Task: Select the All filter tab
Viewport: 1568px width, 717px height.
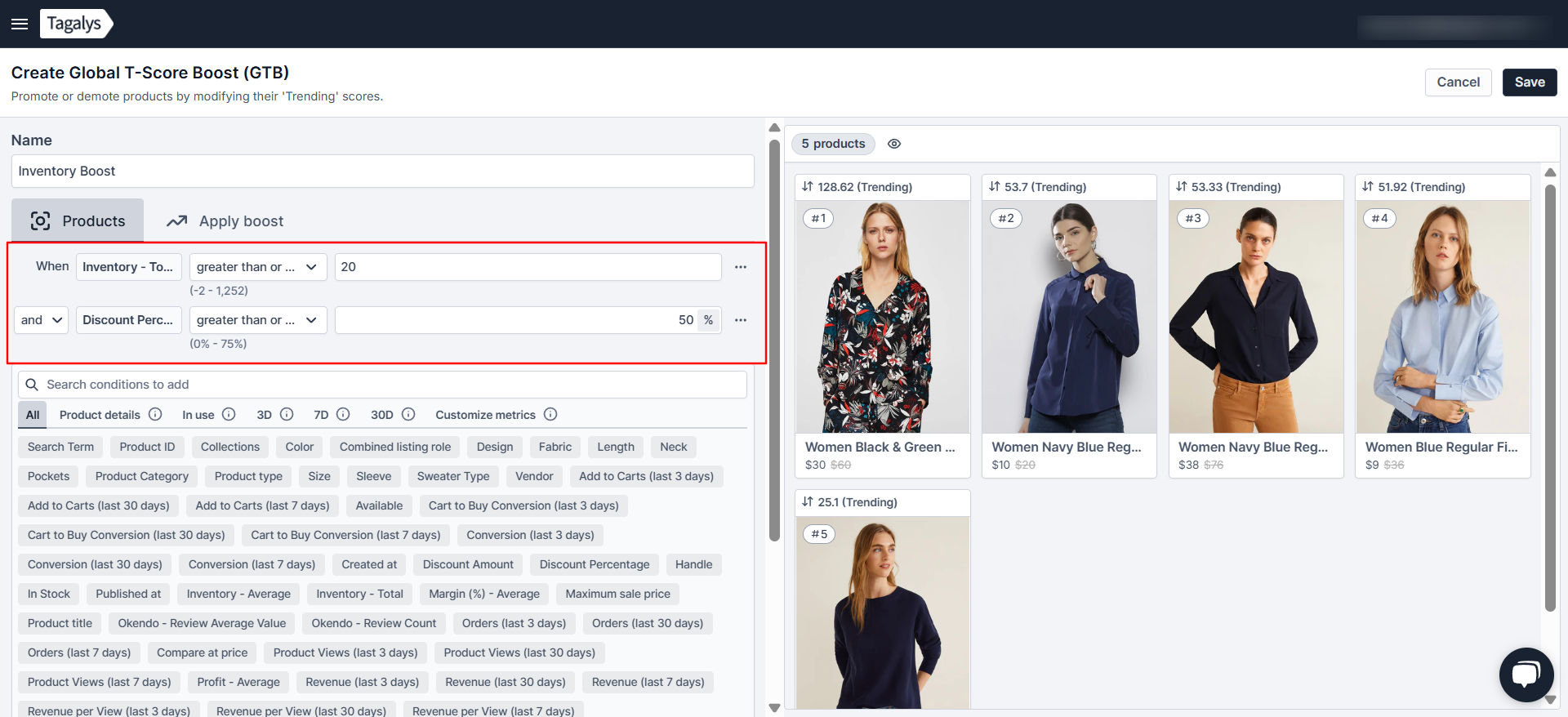Action: coord(33,415)
